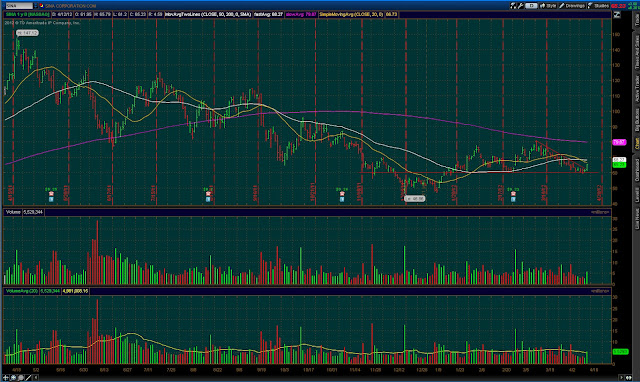Select the crosshair cursor tool at bottom left
The image size is (640, 382).
[6, 378]
